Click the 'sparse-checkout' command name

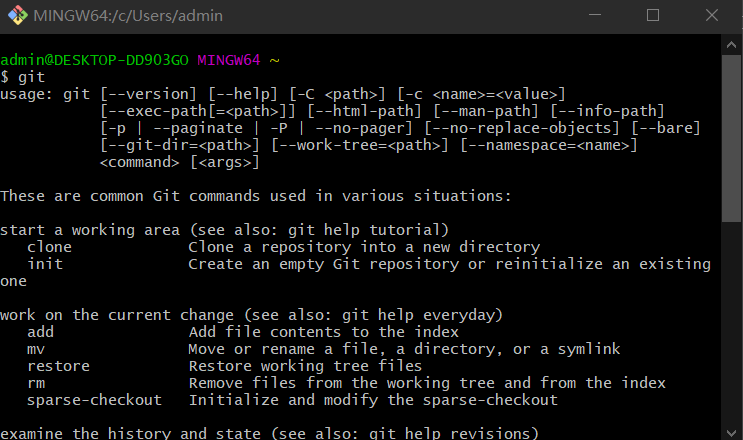pos(94,400)
